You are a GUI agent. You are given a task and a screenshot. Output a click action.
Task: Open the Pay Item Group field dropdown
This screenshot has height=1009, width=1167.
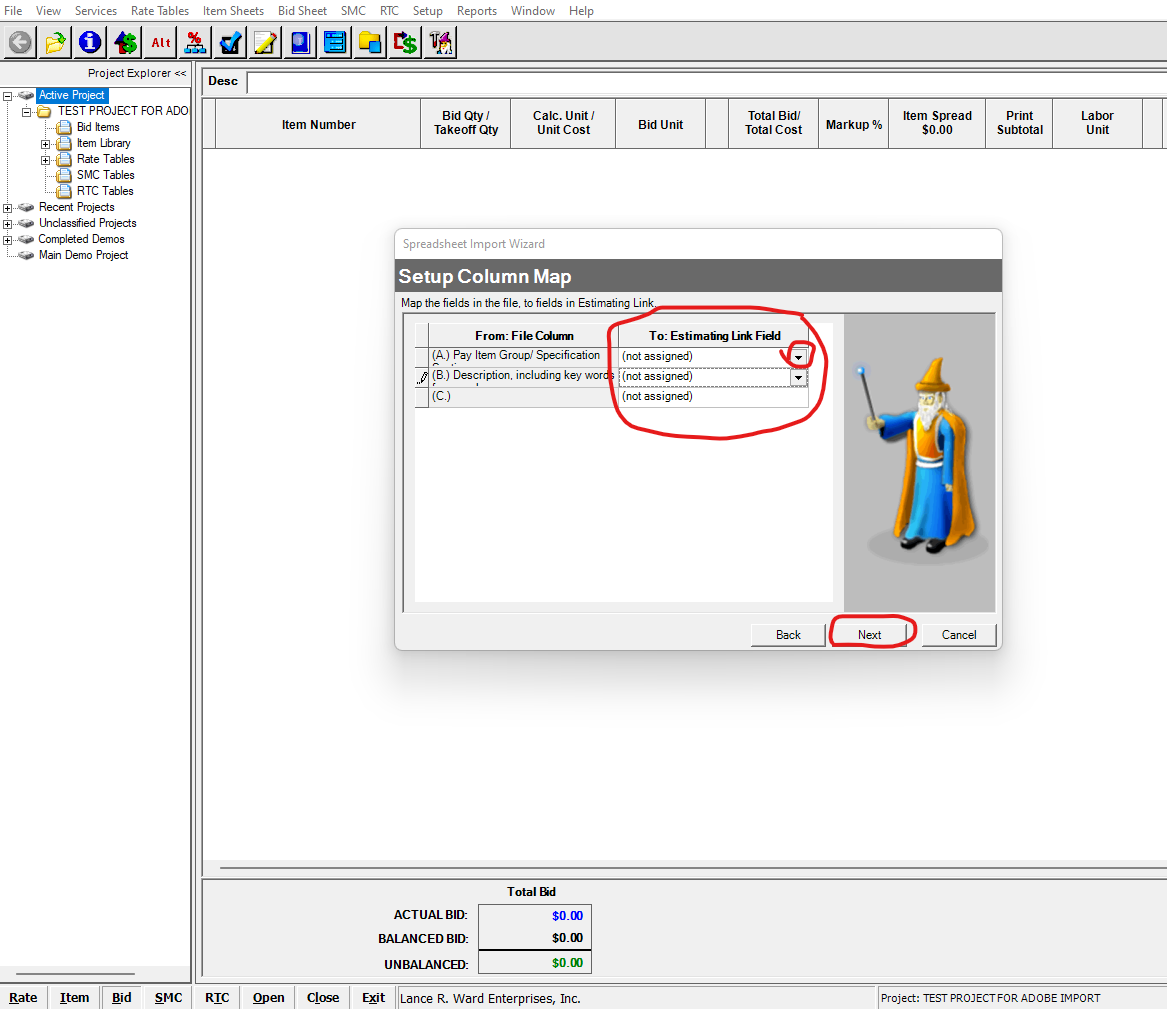[797, 356]
